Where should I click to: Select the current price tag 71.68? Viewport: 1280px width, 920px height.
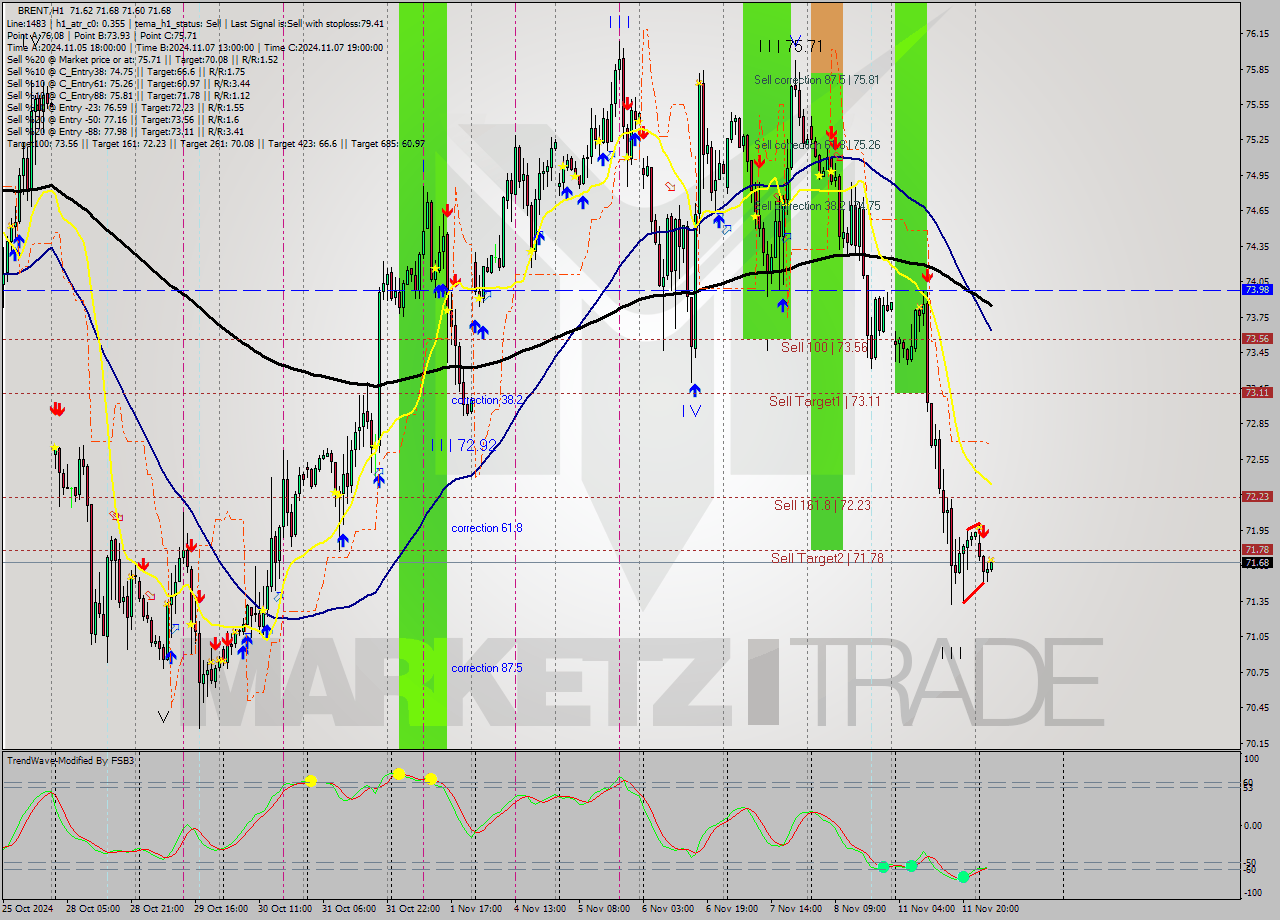click(1256, 563)
